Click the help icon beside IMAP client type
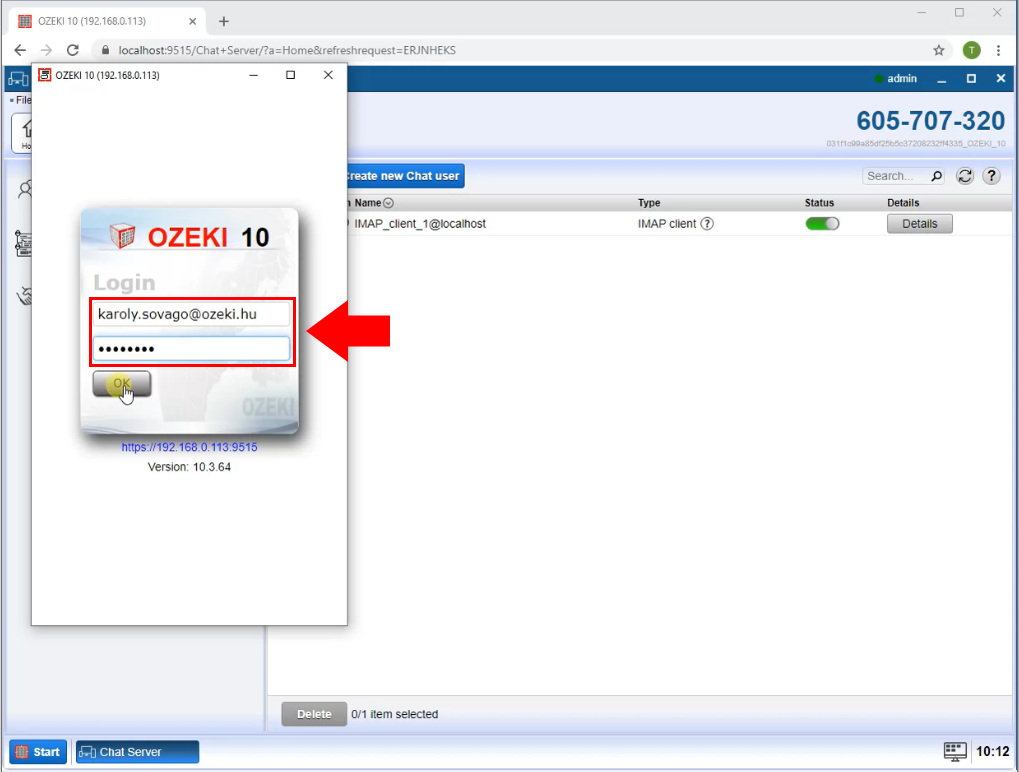Image resolution: width=1019 pixels, height=772 pixels. click(707, 224)
